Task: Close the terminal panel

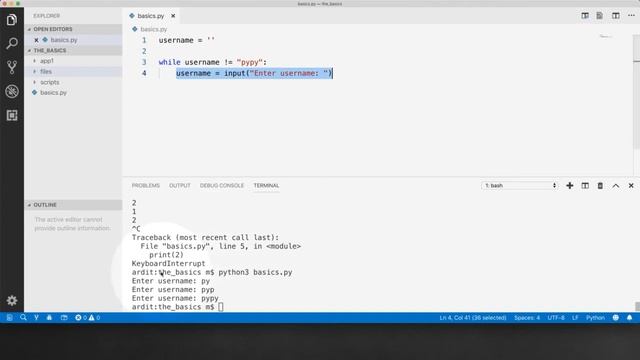Action: [x=631, y=186]
